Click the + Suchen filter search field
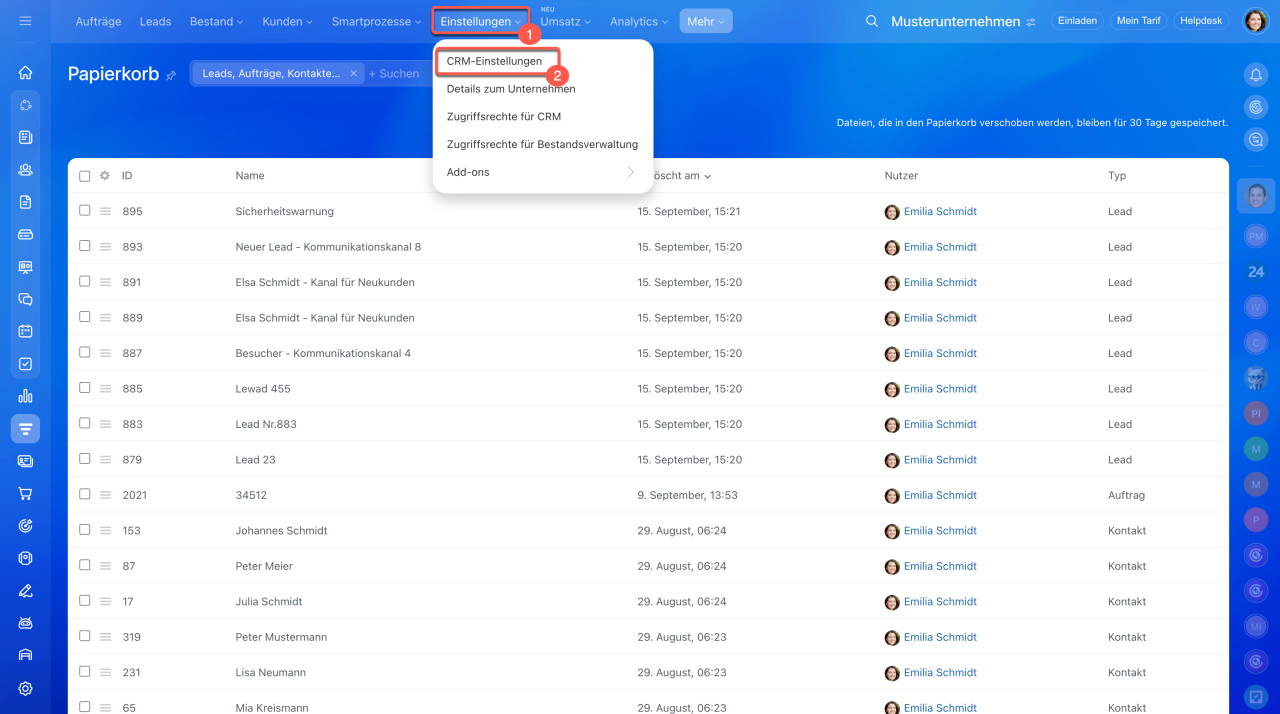This screenshot has width=1280, height=714. [x=394, y=73]
